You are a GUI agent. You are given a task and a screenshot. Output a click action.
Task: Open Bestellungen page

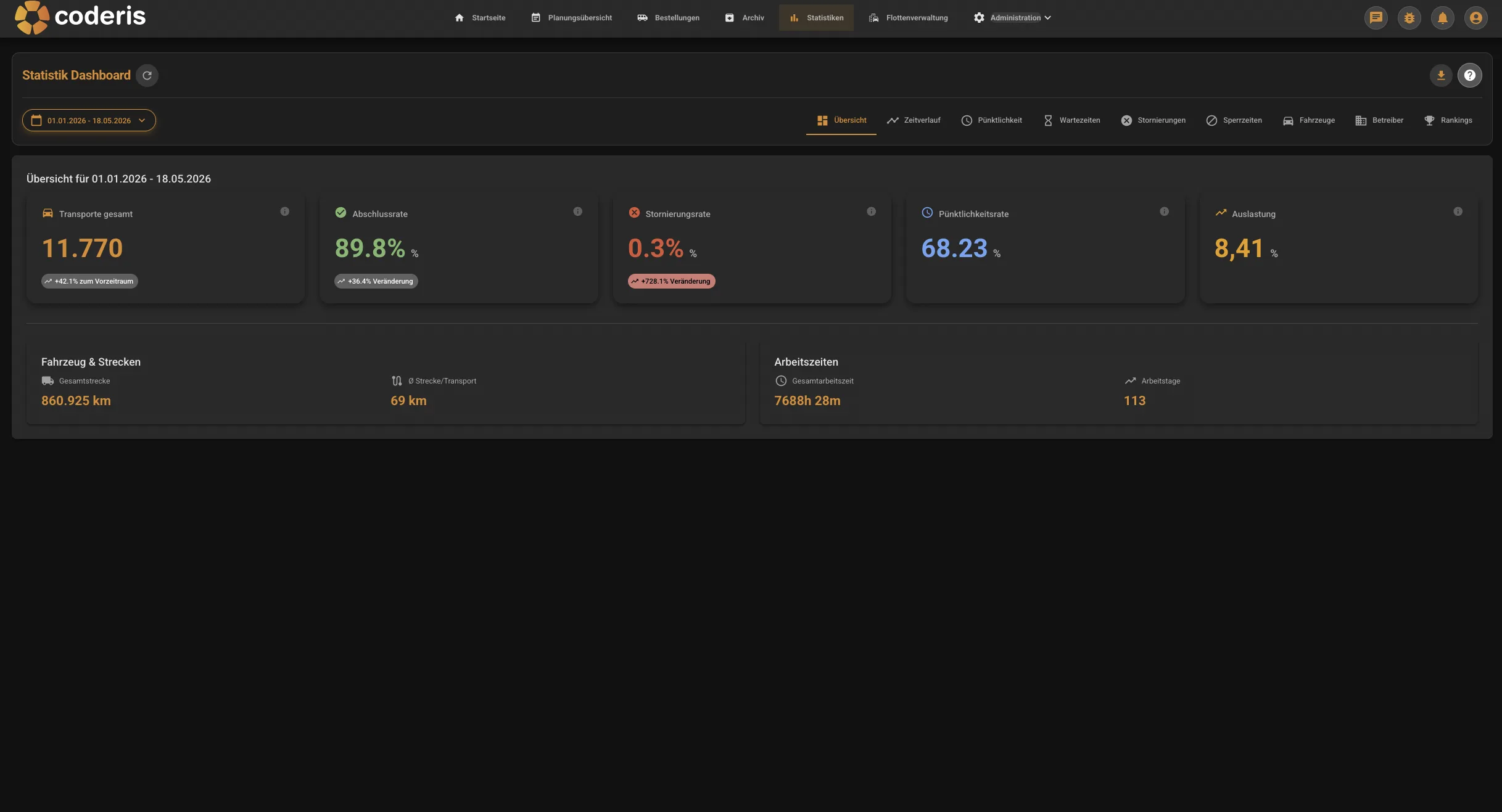click(x=668, y=18)
